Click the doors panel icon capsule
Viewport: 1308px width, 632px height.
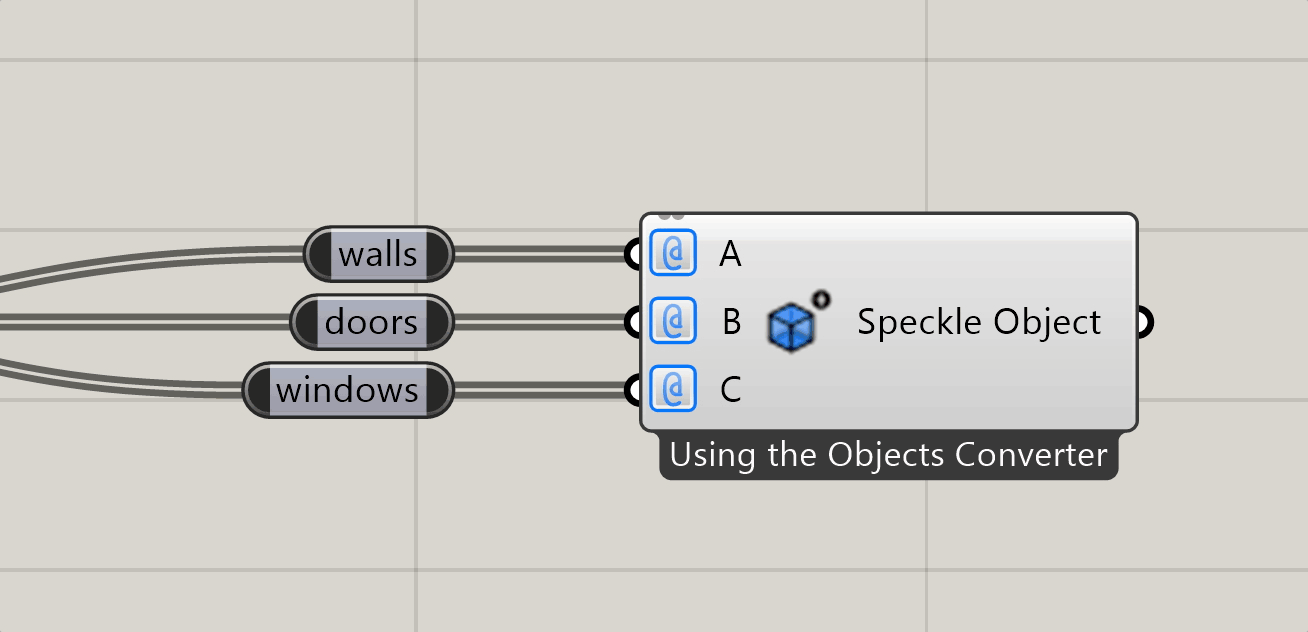(371, 322)
